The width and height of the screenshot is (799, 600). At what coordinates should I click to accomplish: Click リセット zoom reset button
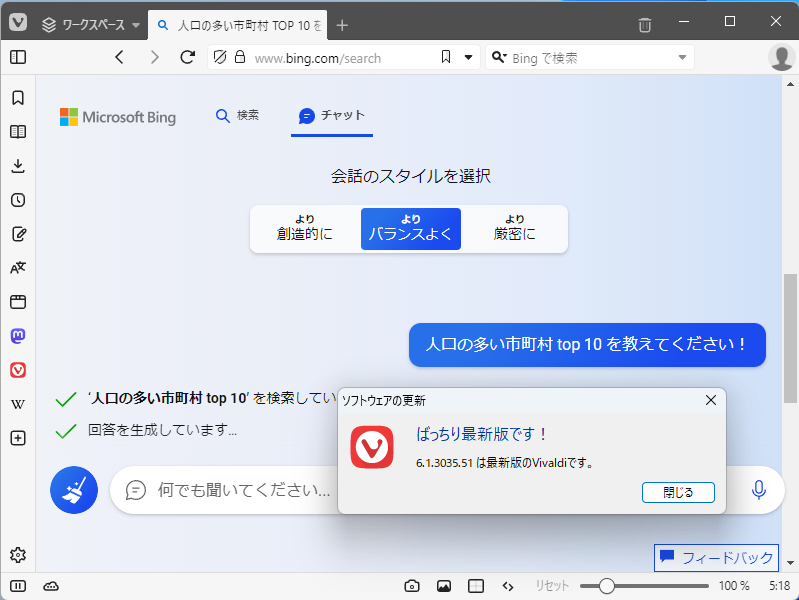click(552, 586)
